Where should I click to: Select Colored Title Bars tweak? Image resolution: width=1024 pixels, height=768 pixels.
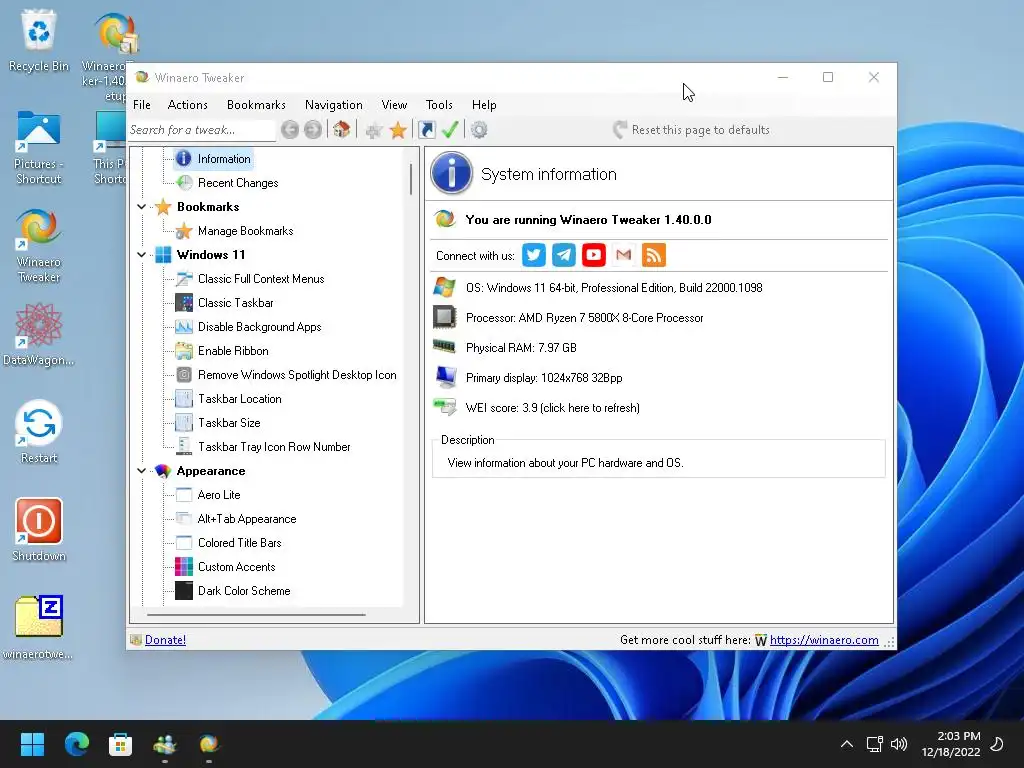click(x=239, y=543)
